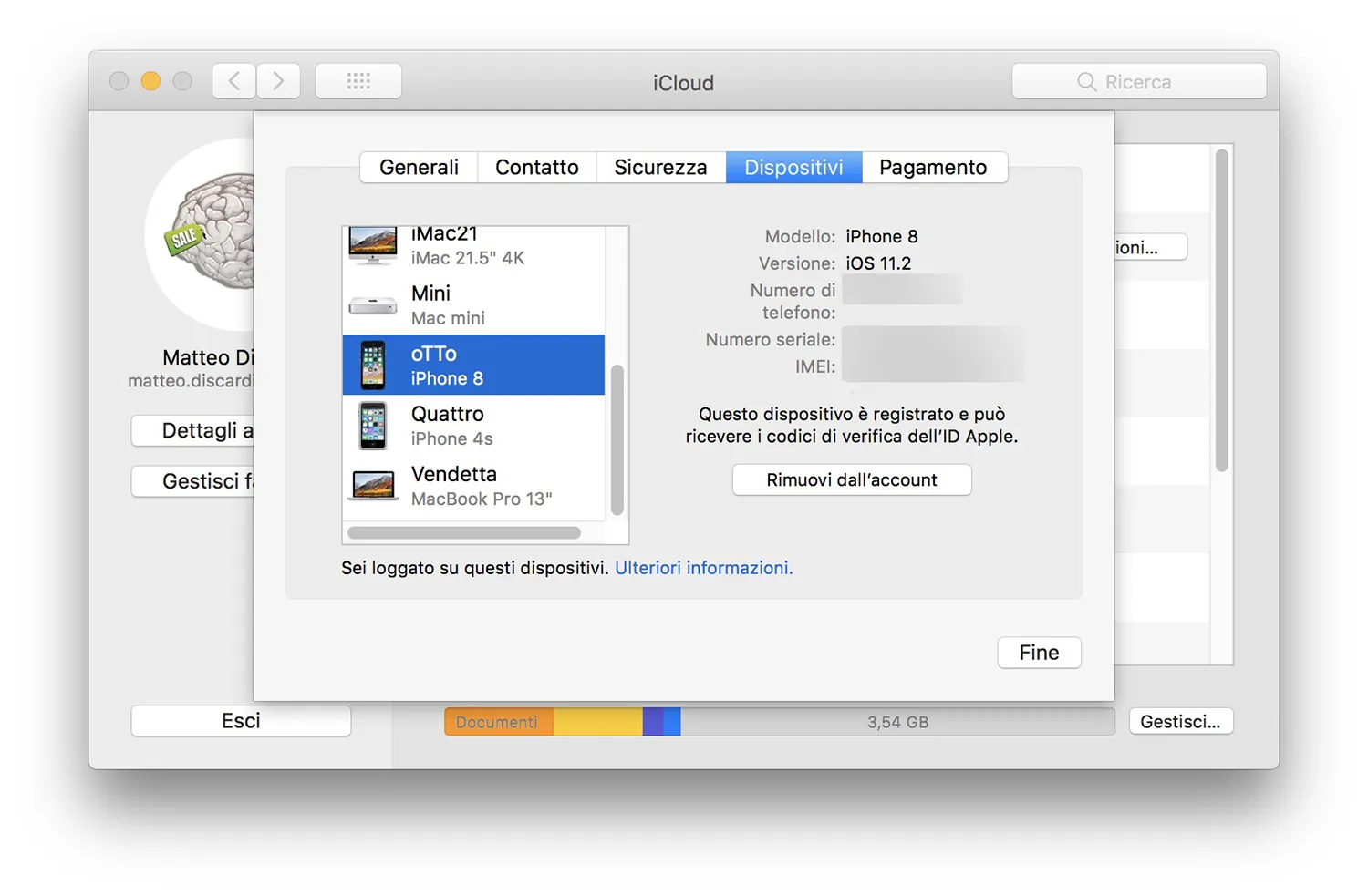
Task: Click the Quattro iPhone 4s icon
Action: [x=373, y=426]
